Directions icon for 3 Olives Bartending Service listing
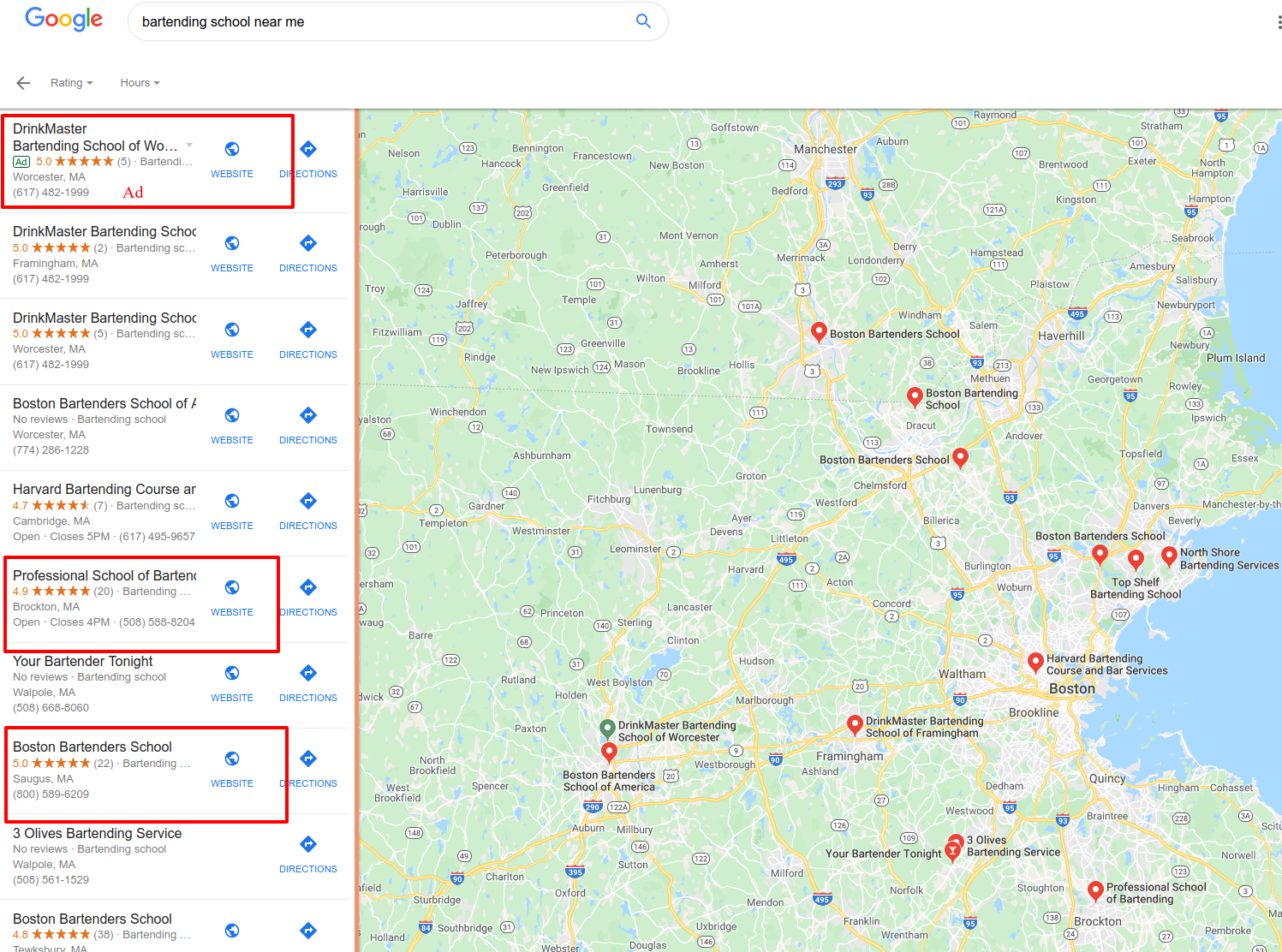Image resolution: width=1282 pixels, height=952 pixels. [308, 844]
